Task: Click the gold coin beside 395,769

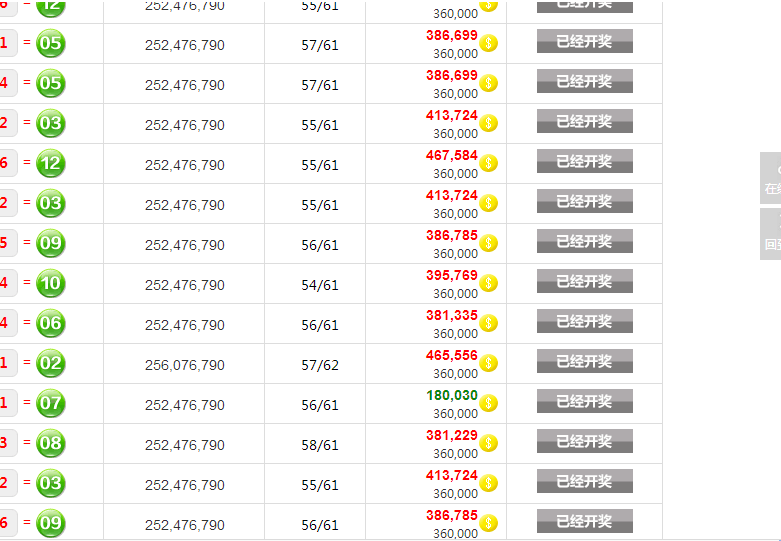Action: point(489,283)
